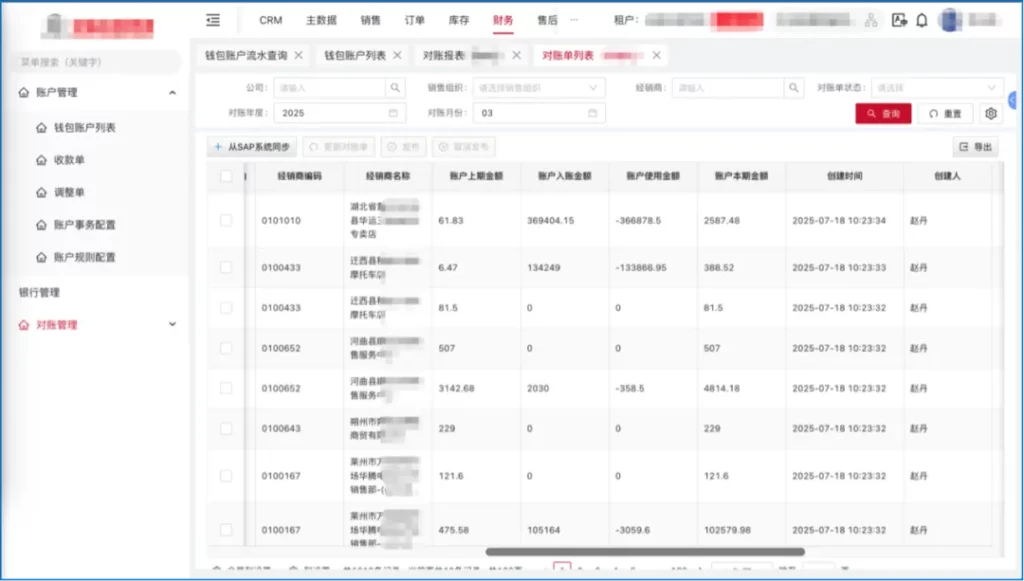Click home icon next to 收款单

41,160
